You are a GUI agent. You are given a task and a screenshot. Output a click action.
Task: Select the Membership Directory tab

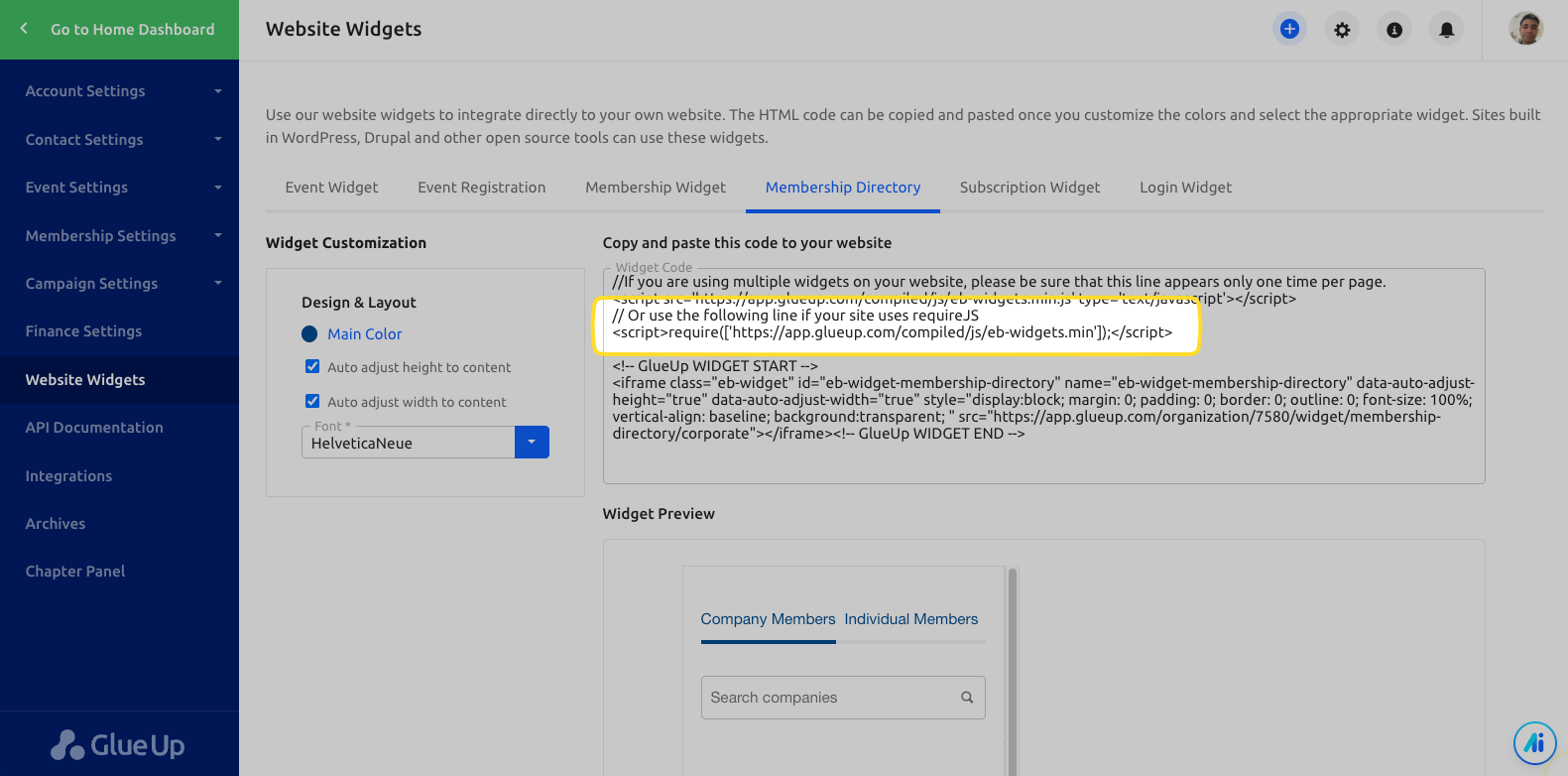(x=843, y=188)
